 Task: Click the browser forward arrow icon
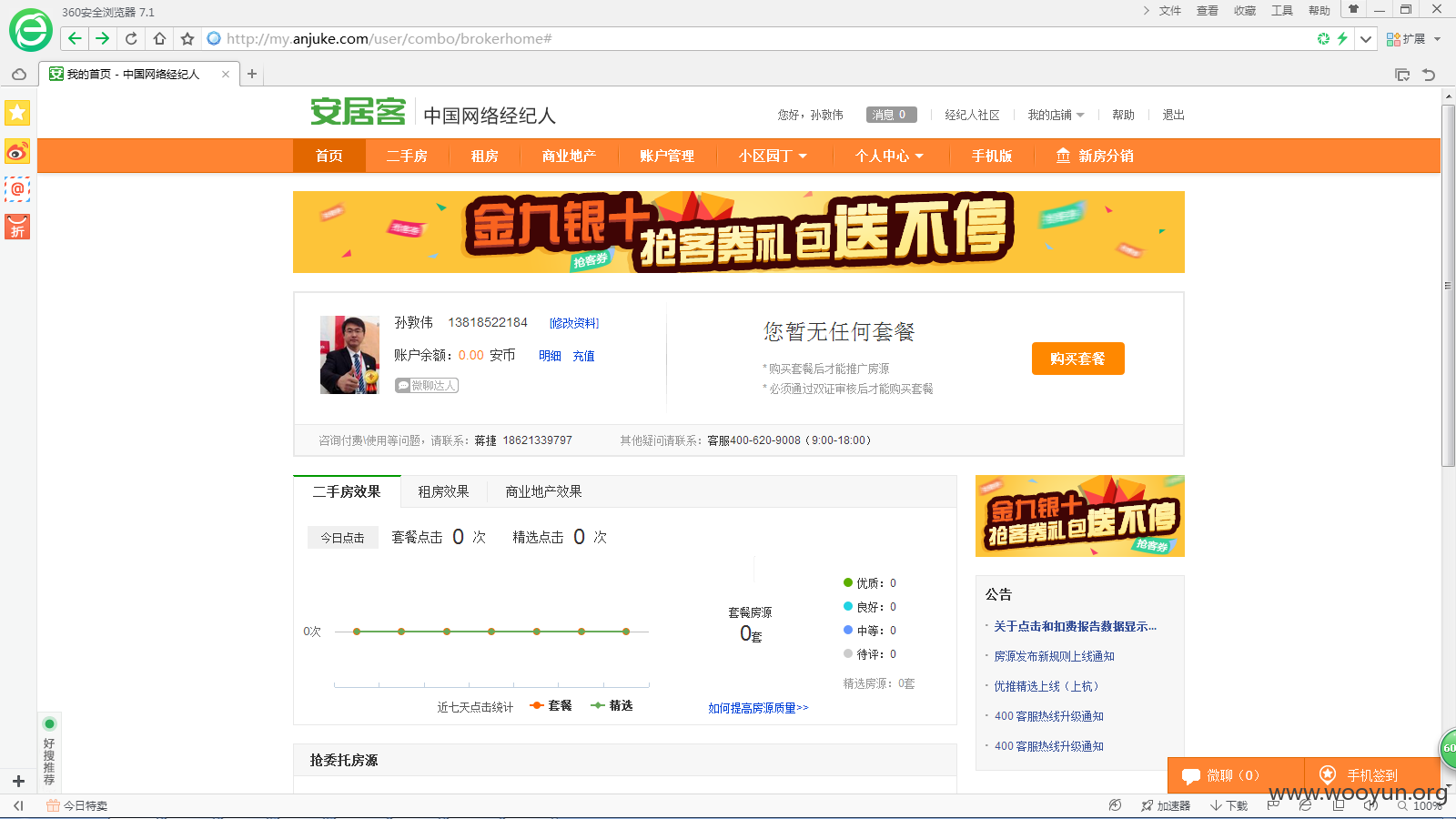[102, 38]
